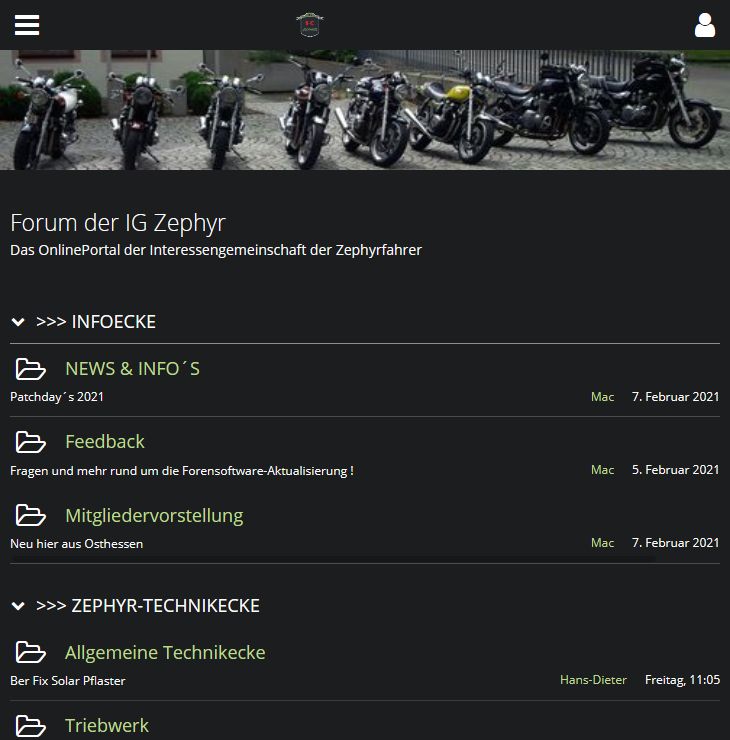Open the >>> INFOECKE category heading
This screenshot has width=730, height=740.
[96, 322]
